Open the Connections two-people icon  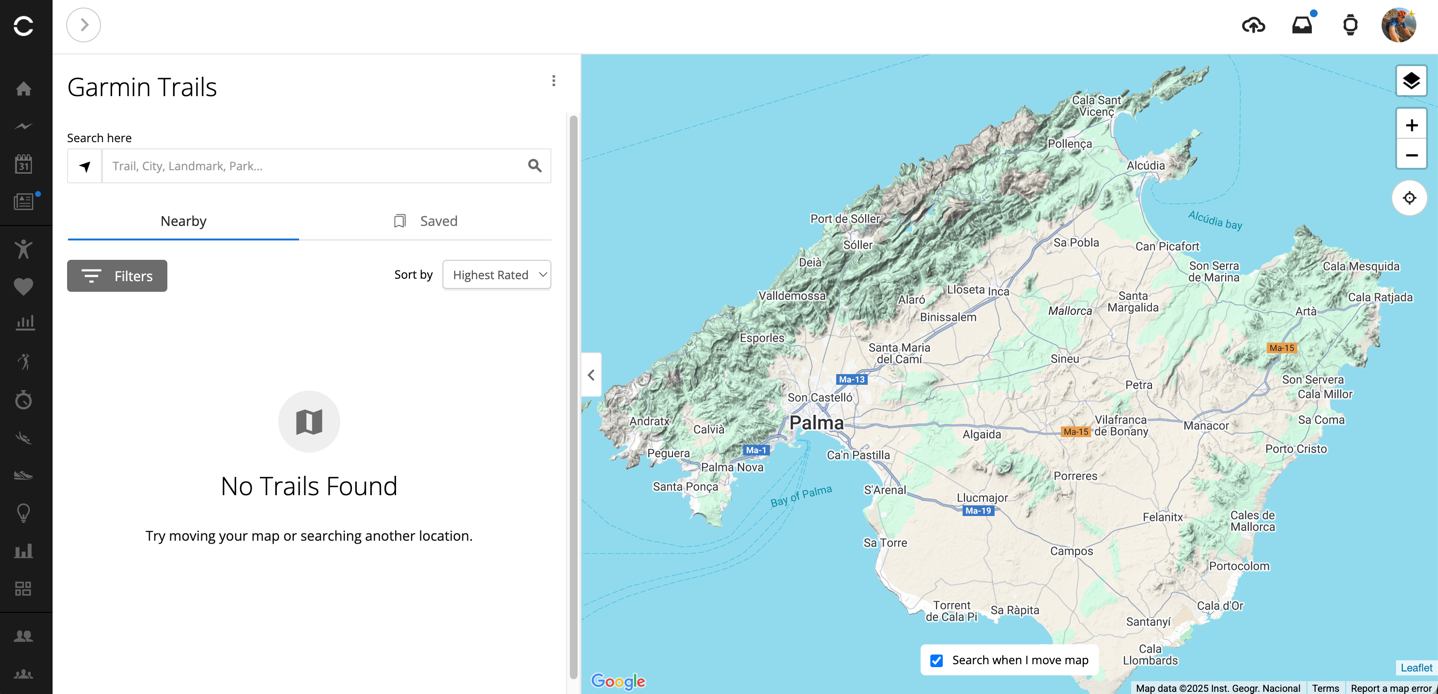tap(24, 636)
